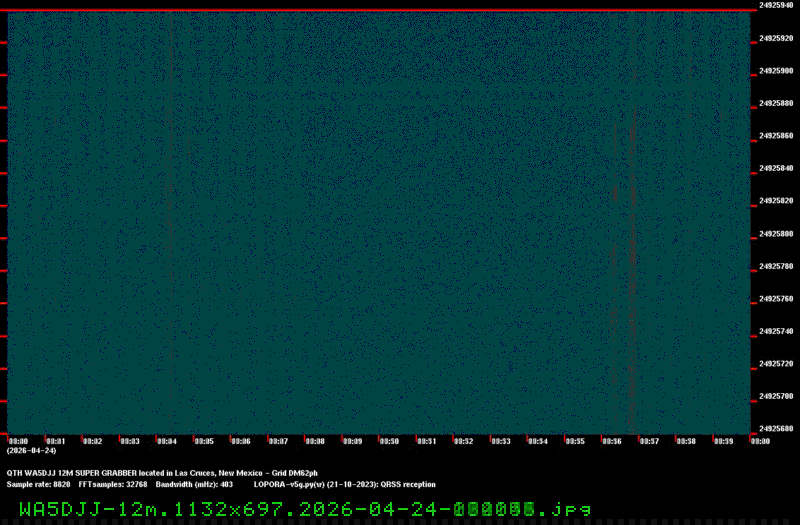Click the 24925900 frequency scale label
Image resolution: width=800 pixels, height=525 pixels.
pyautogui.click(x=776, y=71)
